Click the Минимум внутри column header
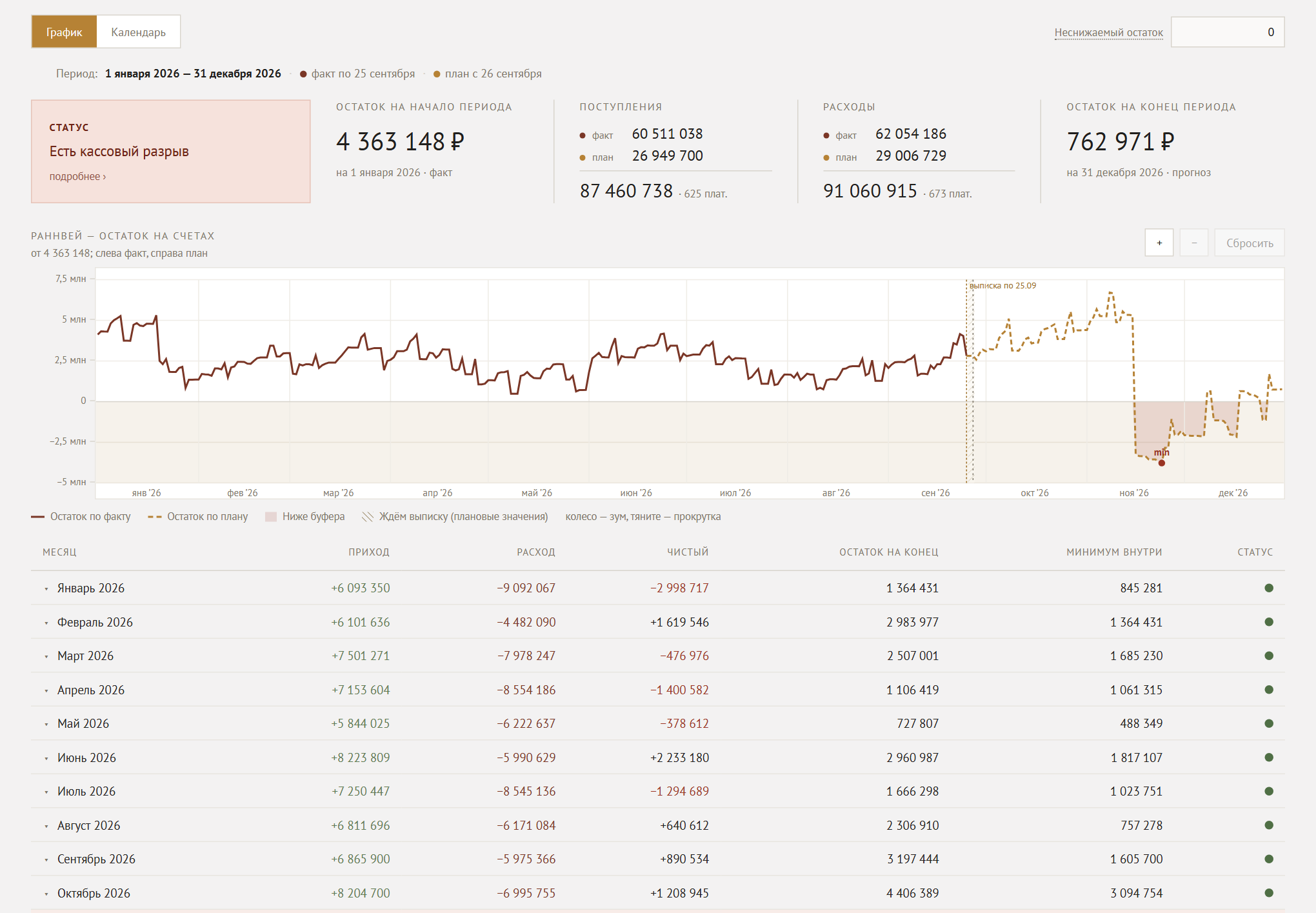This screenshot has height=913, width=1316. tap(1114, 552)
